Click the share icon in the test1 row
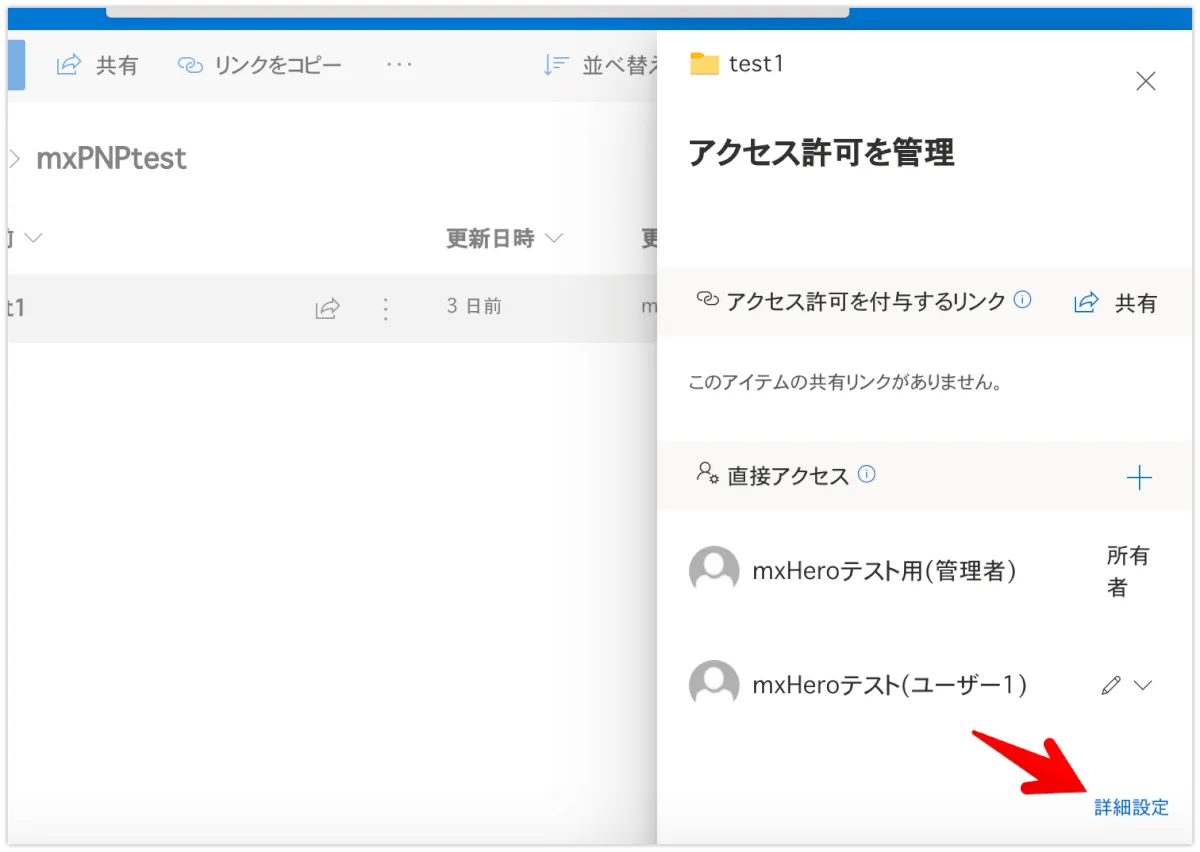This screenshot has height=852, width=1200. coord(327,308)
